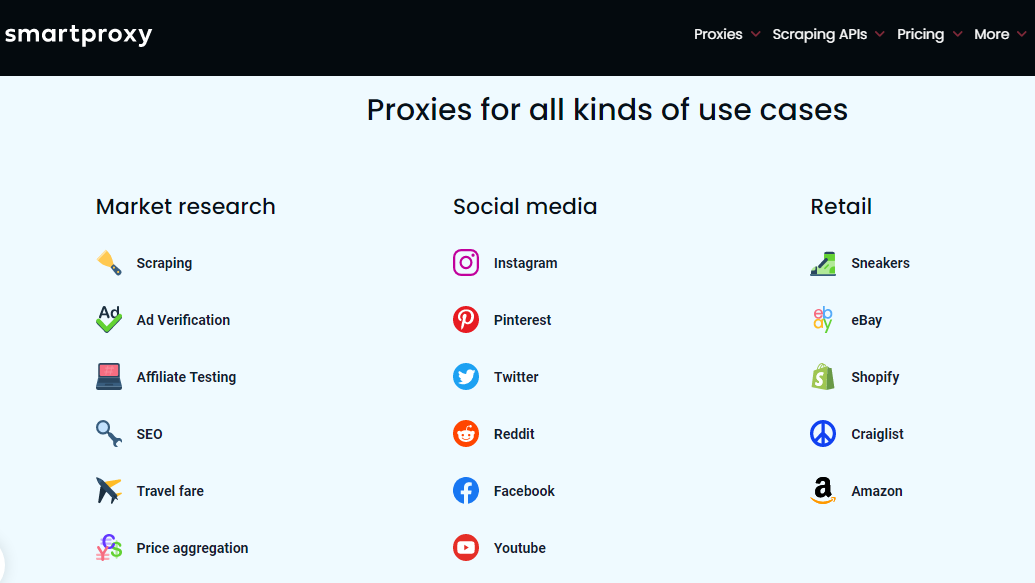Expand the Pricing dropdown chevron
This screenshot has width=1035, height=583.
(x=957, y=34)
